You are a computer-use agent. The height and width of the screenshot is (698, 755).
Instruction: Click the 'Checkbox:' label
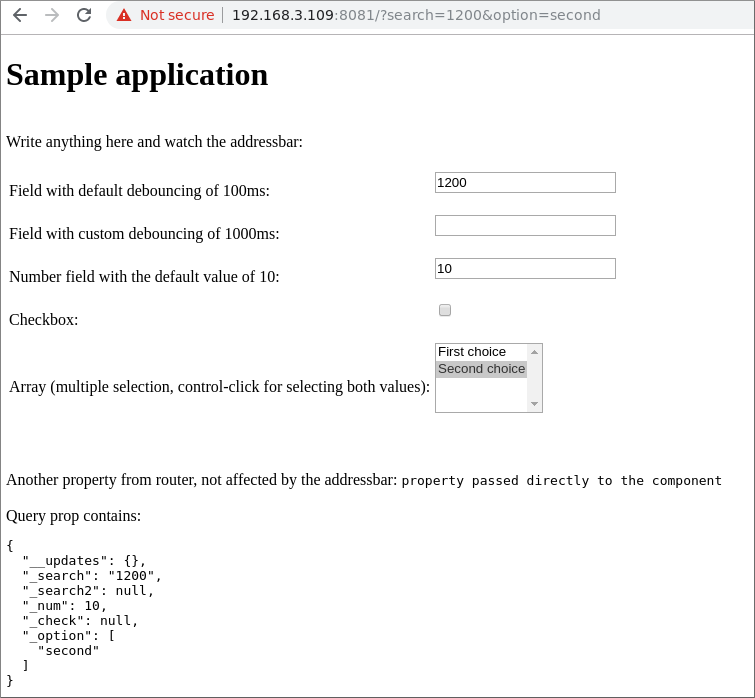tap(44, 320)
